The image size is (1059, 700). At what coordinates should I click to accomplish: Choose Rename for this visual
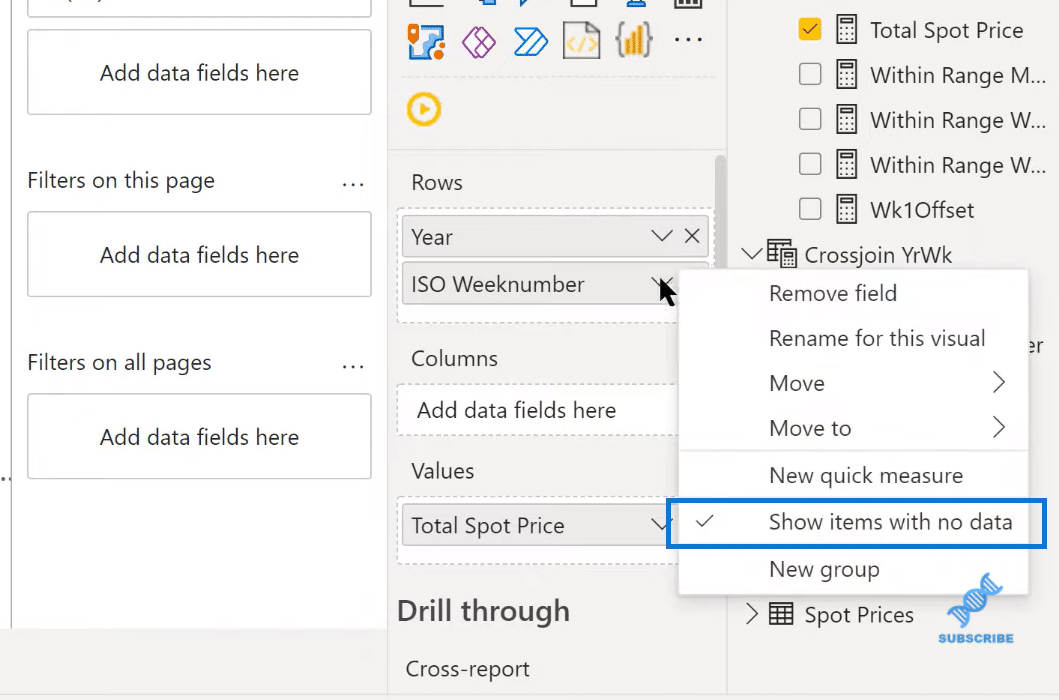[854, 338]
